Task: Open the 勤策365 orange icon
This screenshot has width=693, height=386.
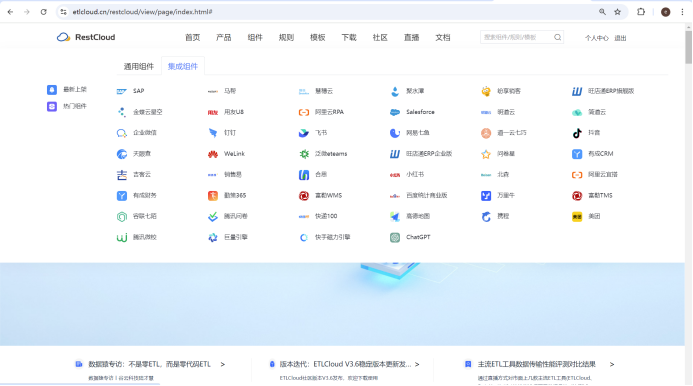Action: 213,195
